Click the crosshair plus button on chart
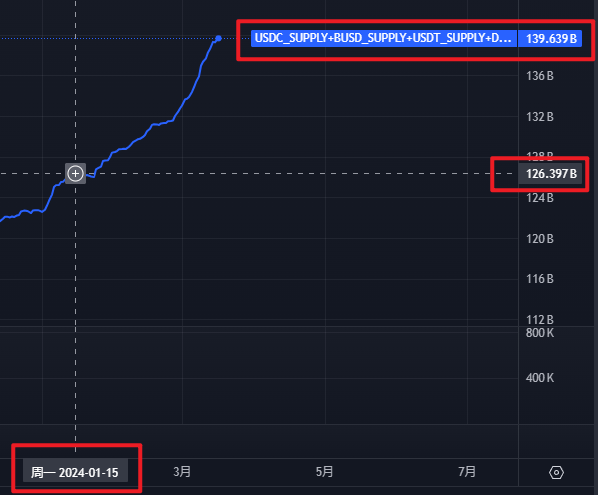Screen dimensions: 598x495 pos(76,174)
